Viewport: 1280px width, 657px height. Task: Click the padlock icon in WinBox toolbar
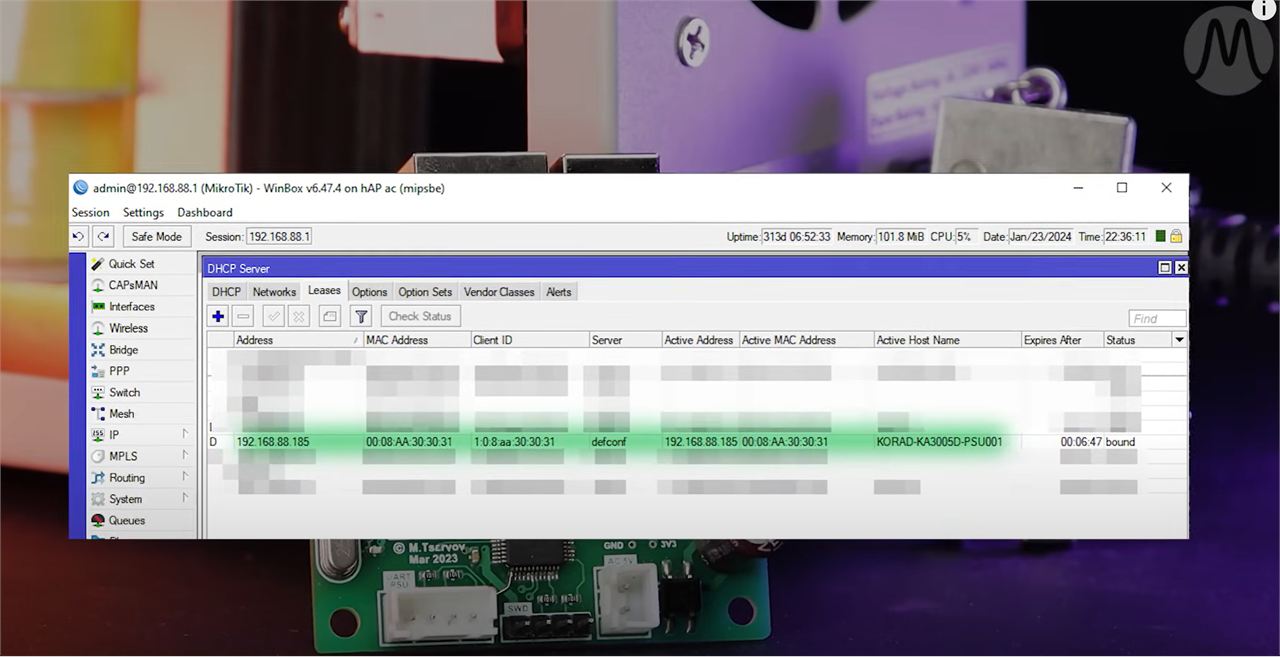tap(1176, 237)
